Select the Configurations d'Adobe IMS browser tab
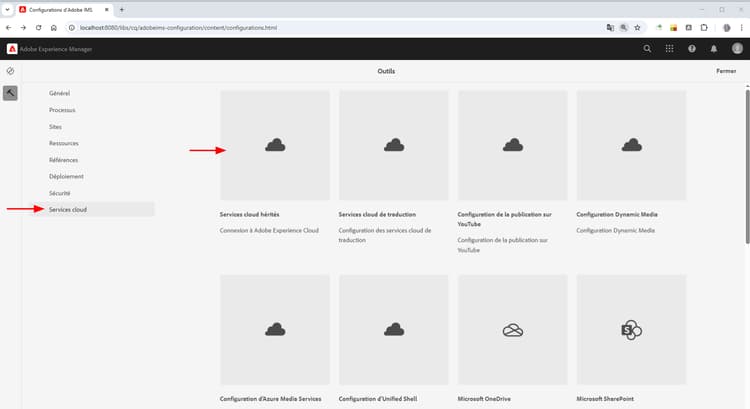 pyautogui.click(x=64, y=10)
